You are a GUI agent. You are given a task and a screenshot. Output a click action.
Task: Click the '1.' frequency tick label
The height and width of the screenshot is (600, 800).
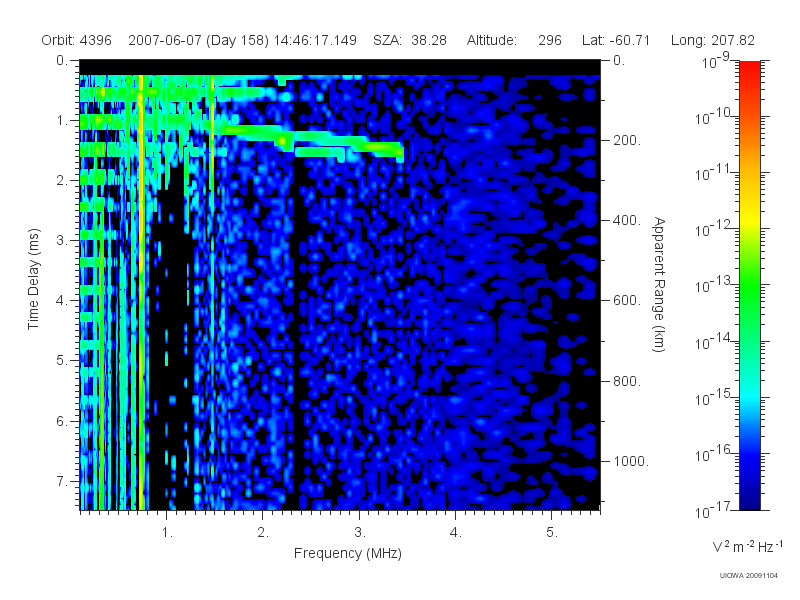pyautogui.click(x=167, y=533)
